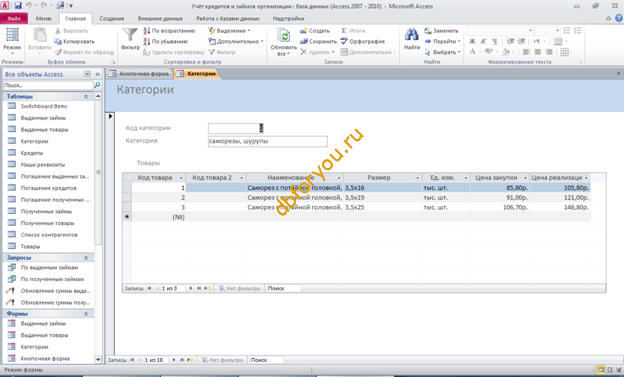Image resolution: width=624 pixels, height=377 pixels.
Task: Run Орфография spell check
Action: click(x=363, y=41)
